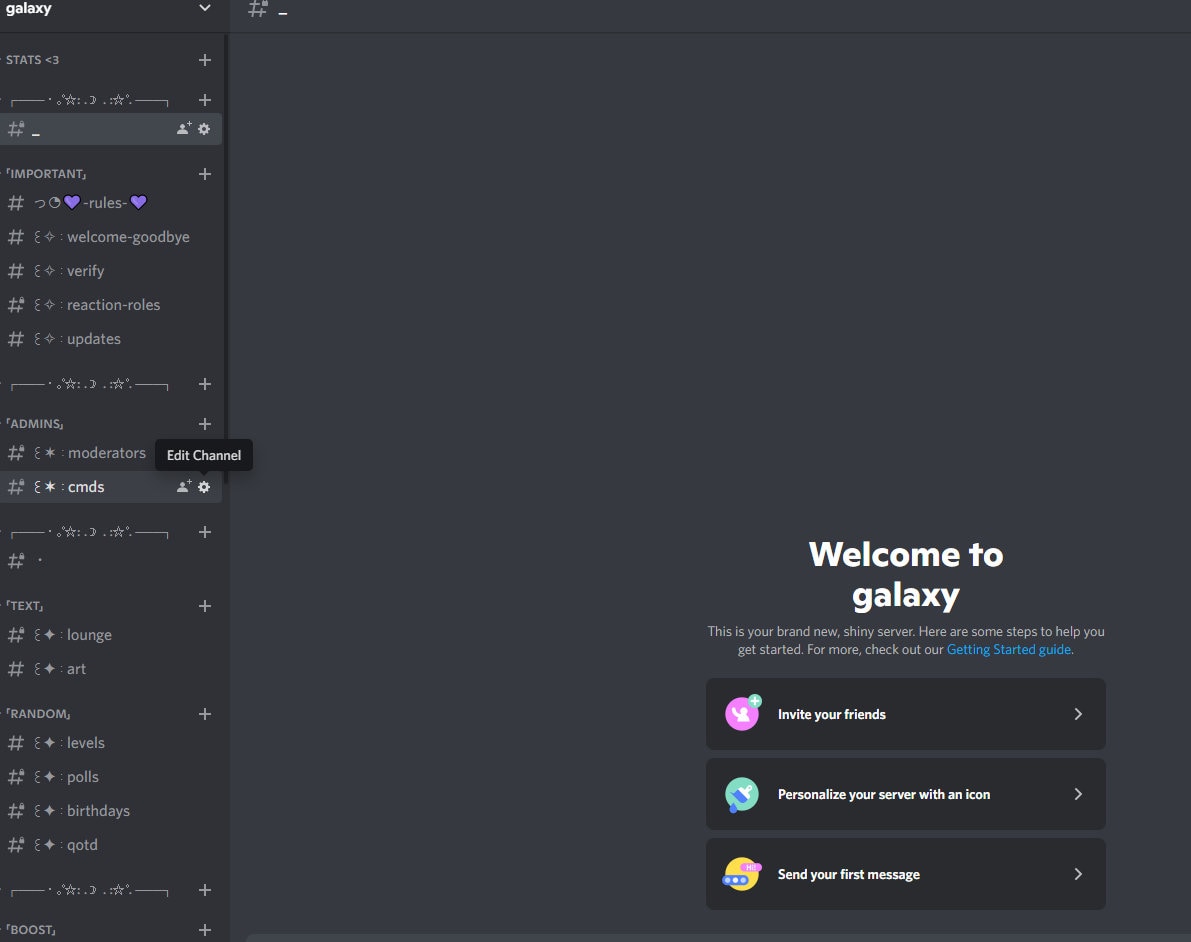Add a channel under the TEXT category
The height and width of the screenshot is (942, 1191).
[204, 606]
